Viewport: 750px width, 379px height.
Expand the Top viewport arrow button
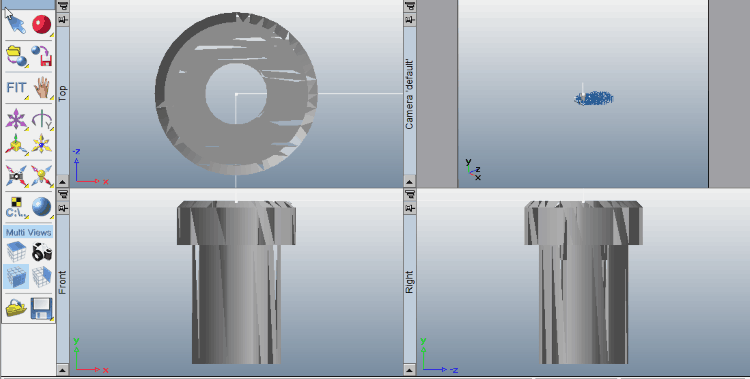[x=63, y=181]
